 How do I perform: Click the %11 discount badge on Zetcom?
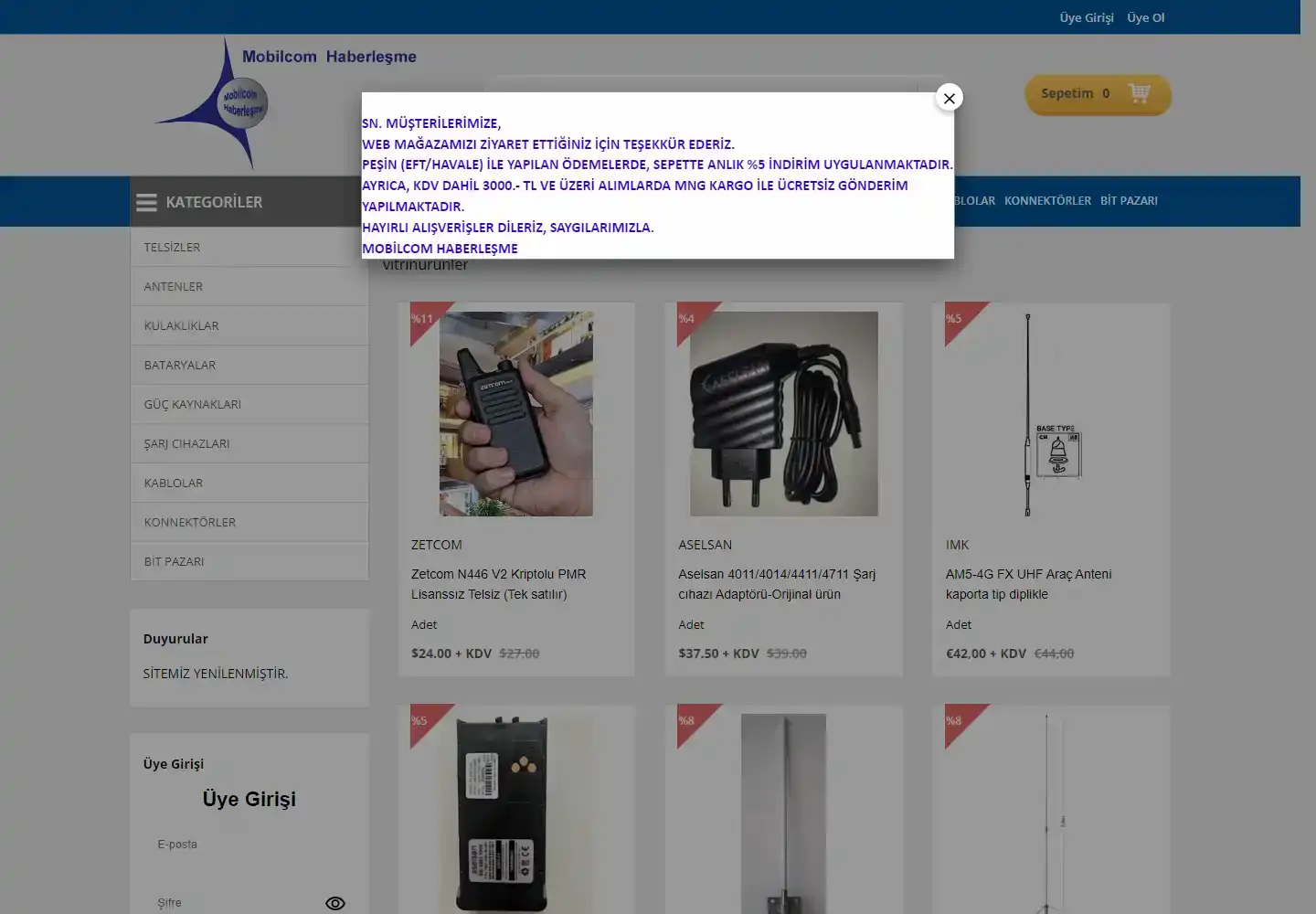[424, 319]
